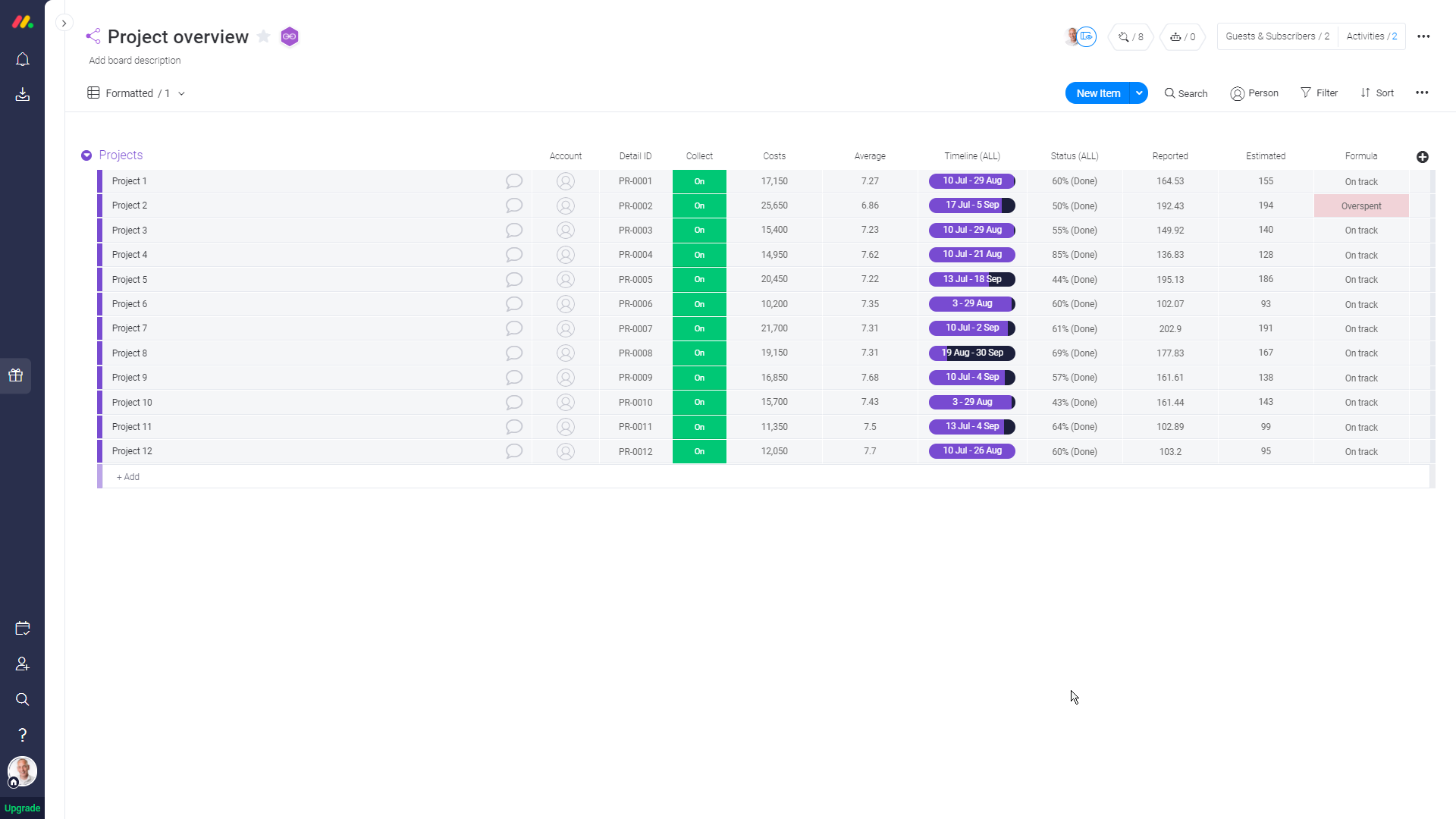Star the Project overview board
This screenshot has height=819, width=1456.
[x=263, y=36]
